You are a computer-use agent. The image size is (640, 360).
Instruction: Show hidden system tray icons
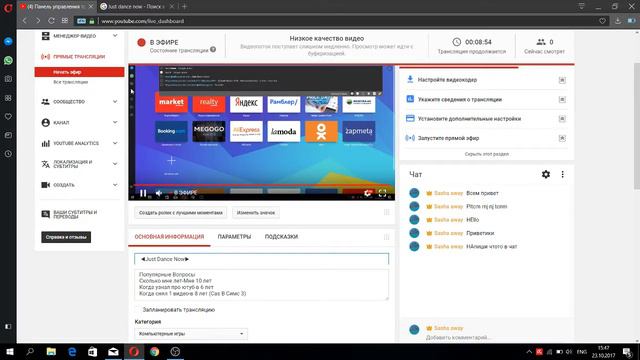click(529, 351)
